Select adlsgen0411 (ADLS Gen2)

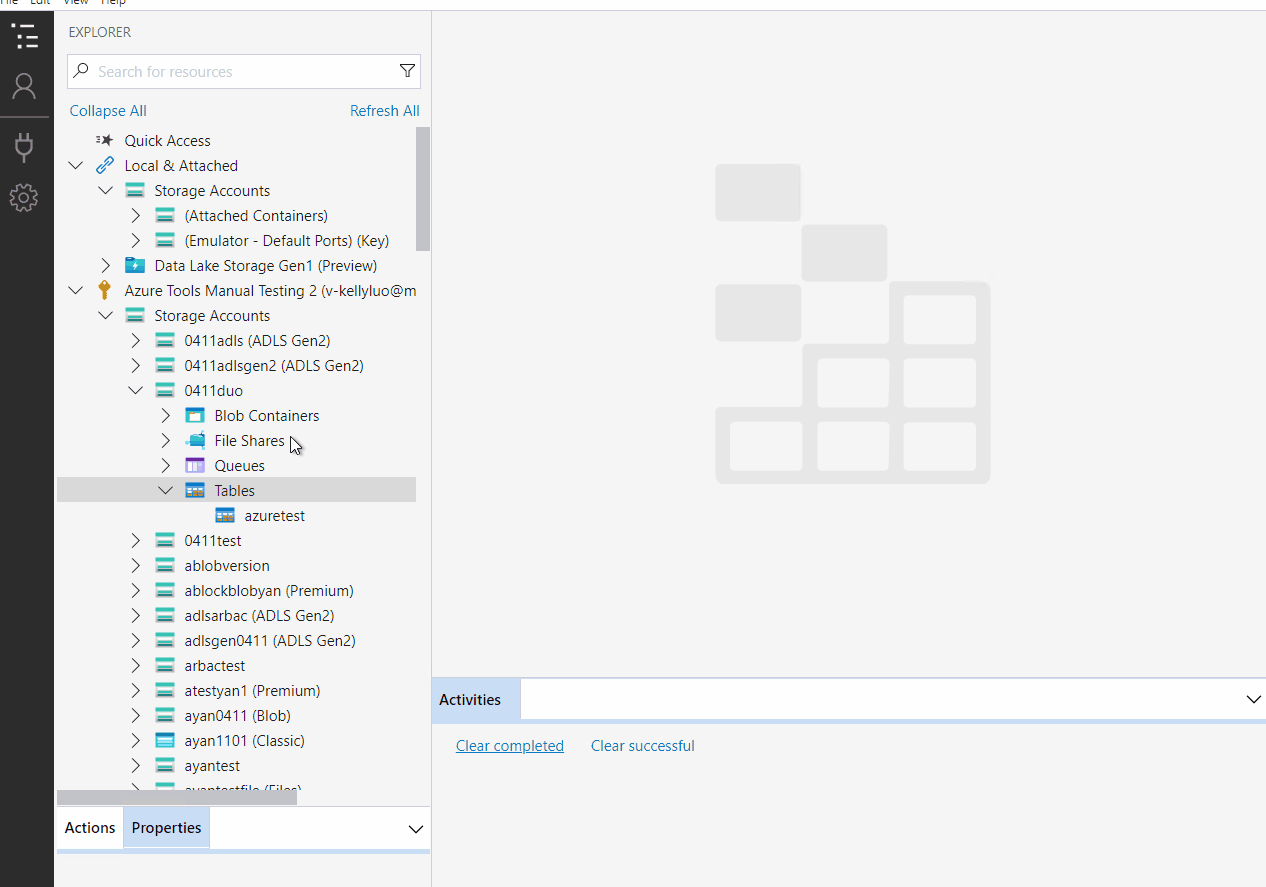270,641
